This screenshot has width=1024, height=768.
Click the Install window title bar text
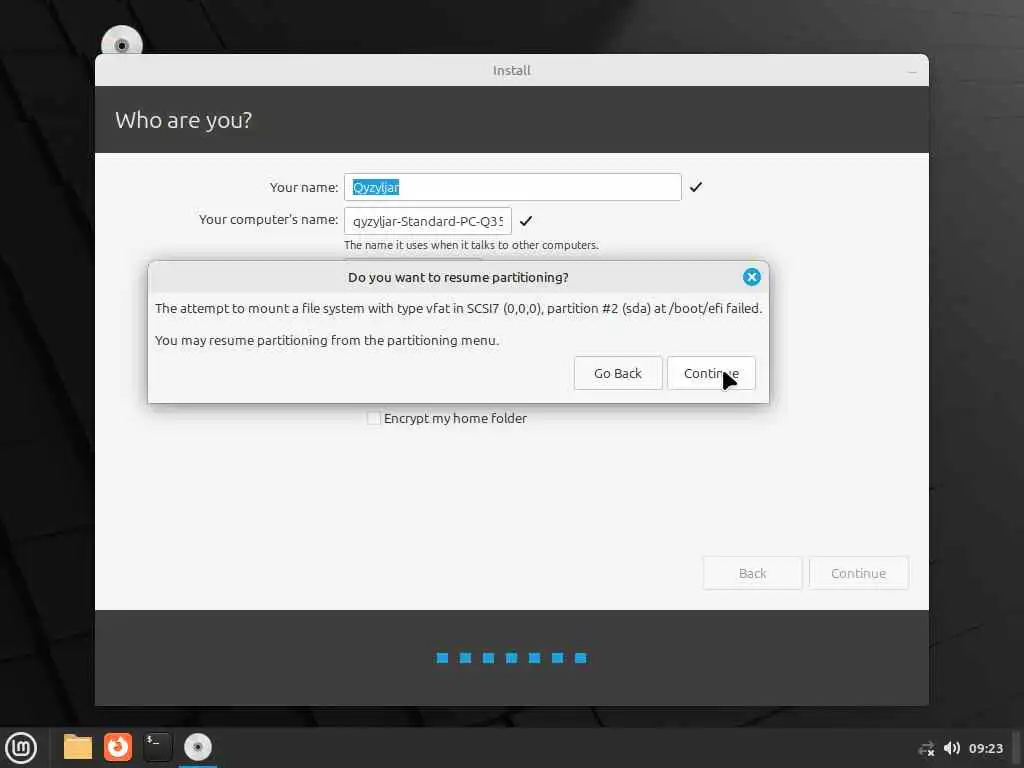511,71
